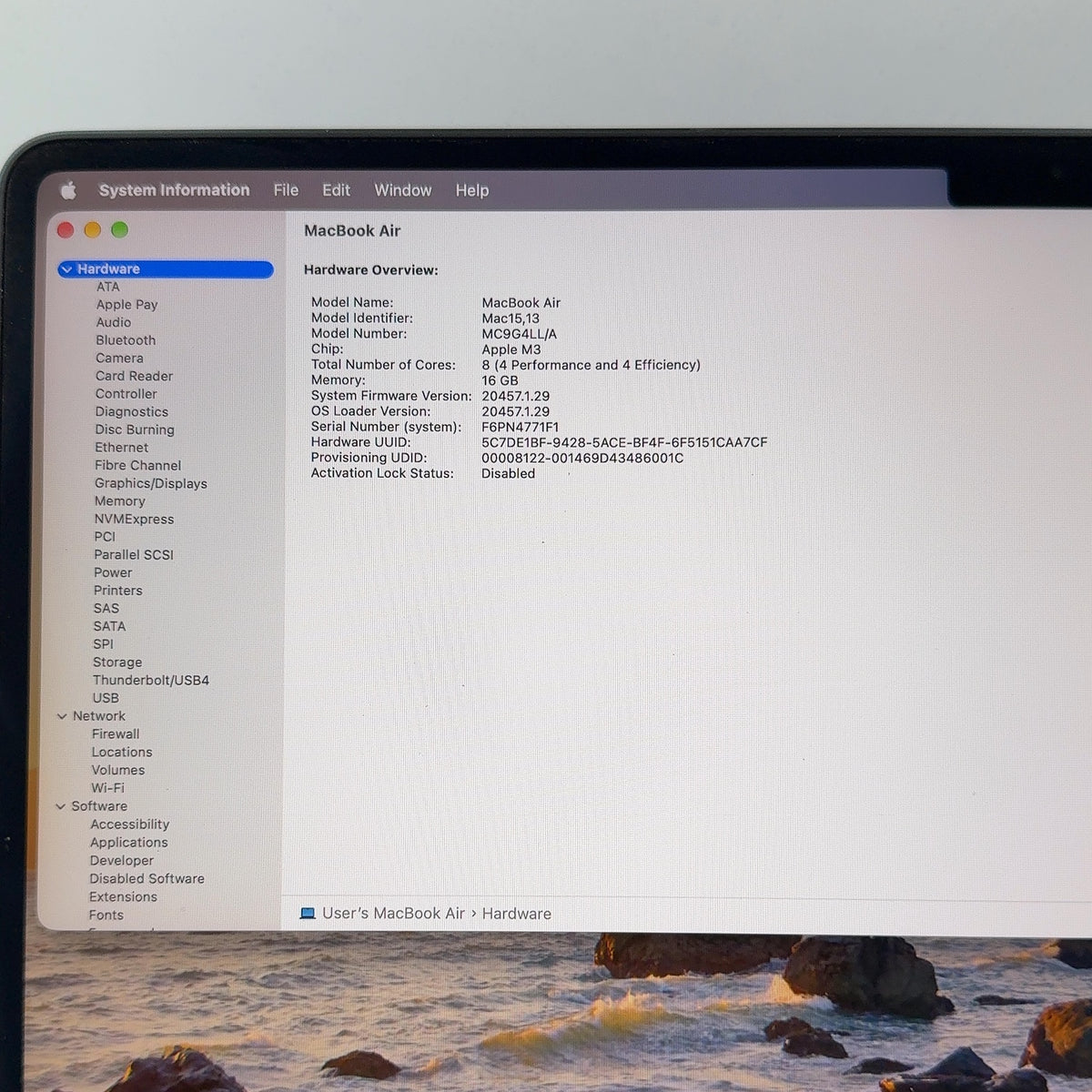Click the red close window button

point(66,230)
